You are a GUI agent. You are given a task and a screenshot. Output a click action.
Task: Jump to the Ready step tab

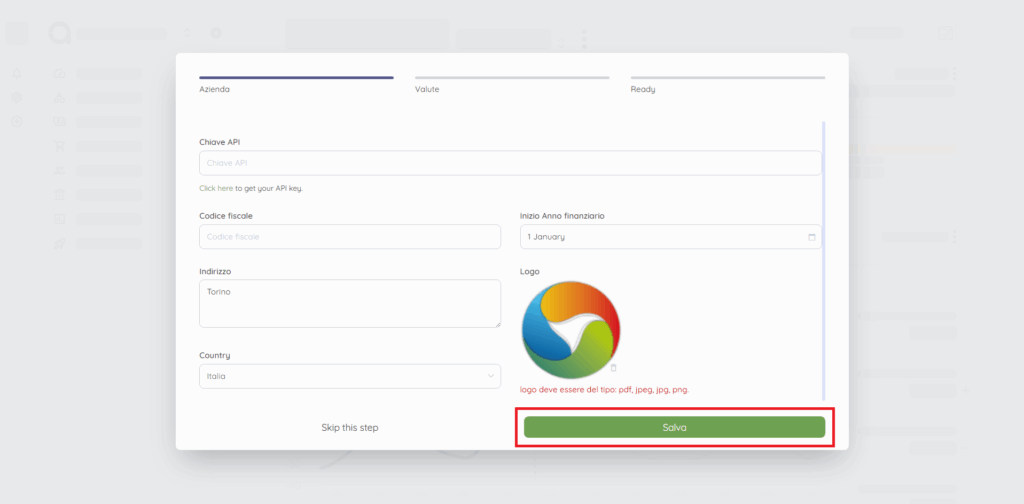[727, 82]
